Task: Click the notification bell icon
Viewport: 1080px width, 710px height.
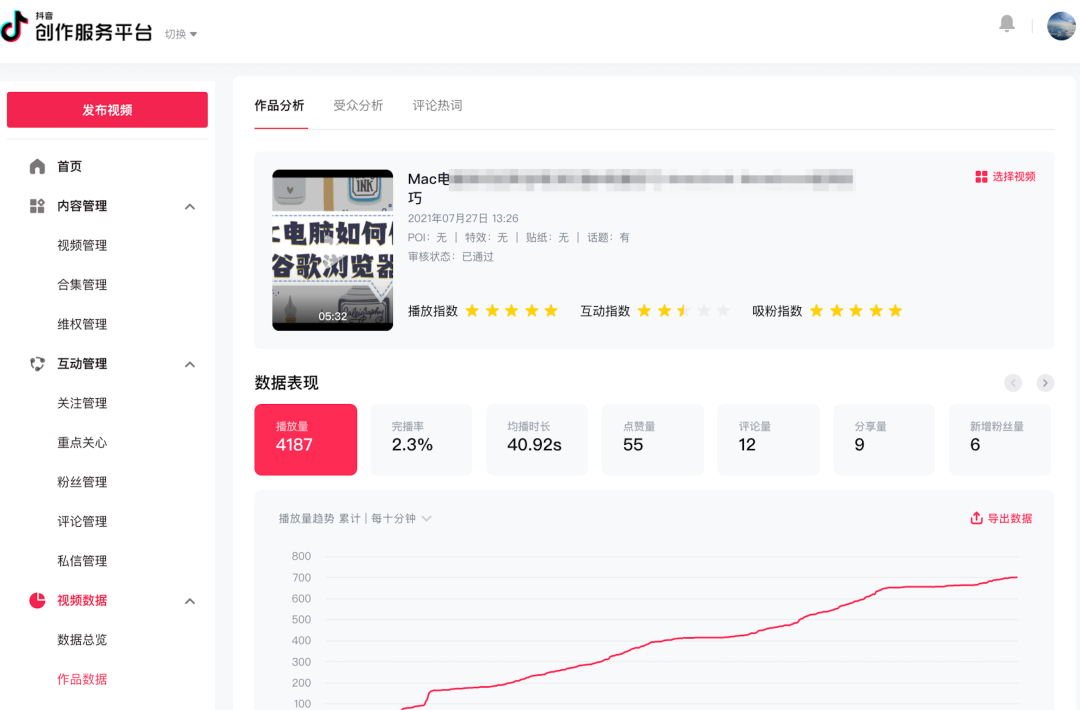Action: [x=1007, y=24]
